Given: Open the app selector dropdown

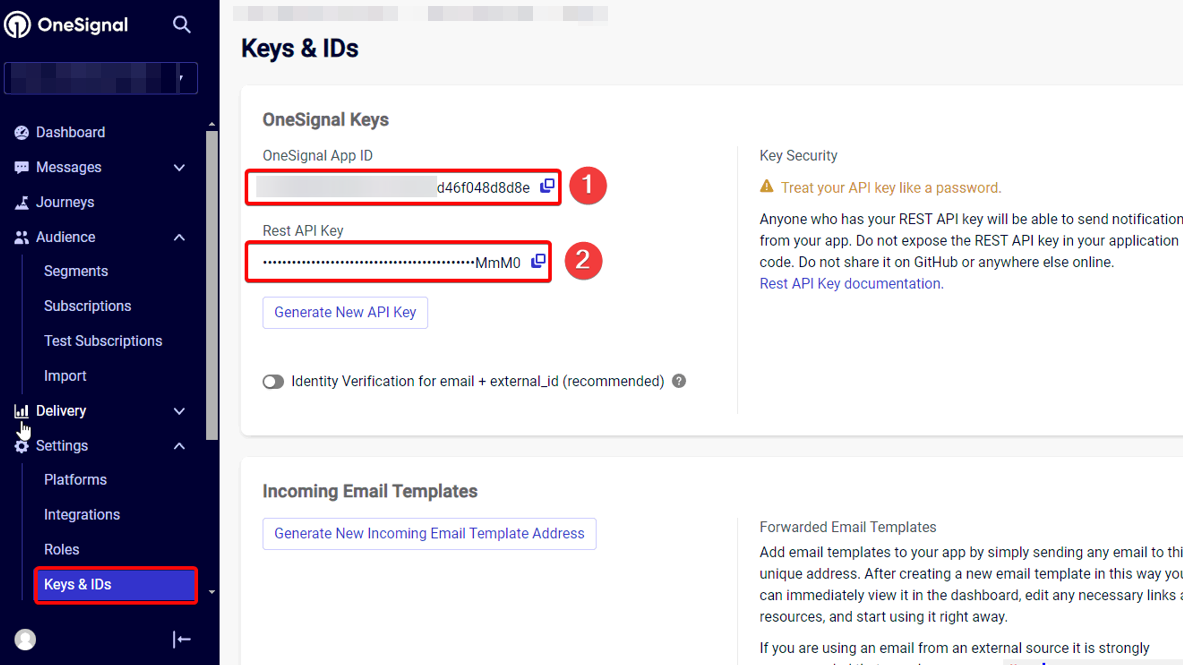Looking at the screenshot, I should 101,78.
